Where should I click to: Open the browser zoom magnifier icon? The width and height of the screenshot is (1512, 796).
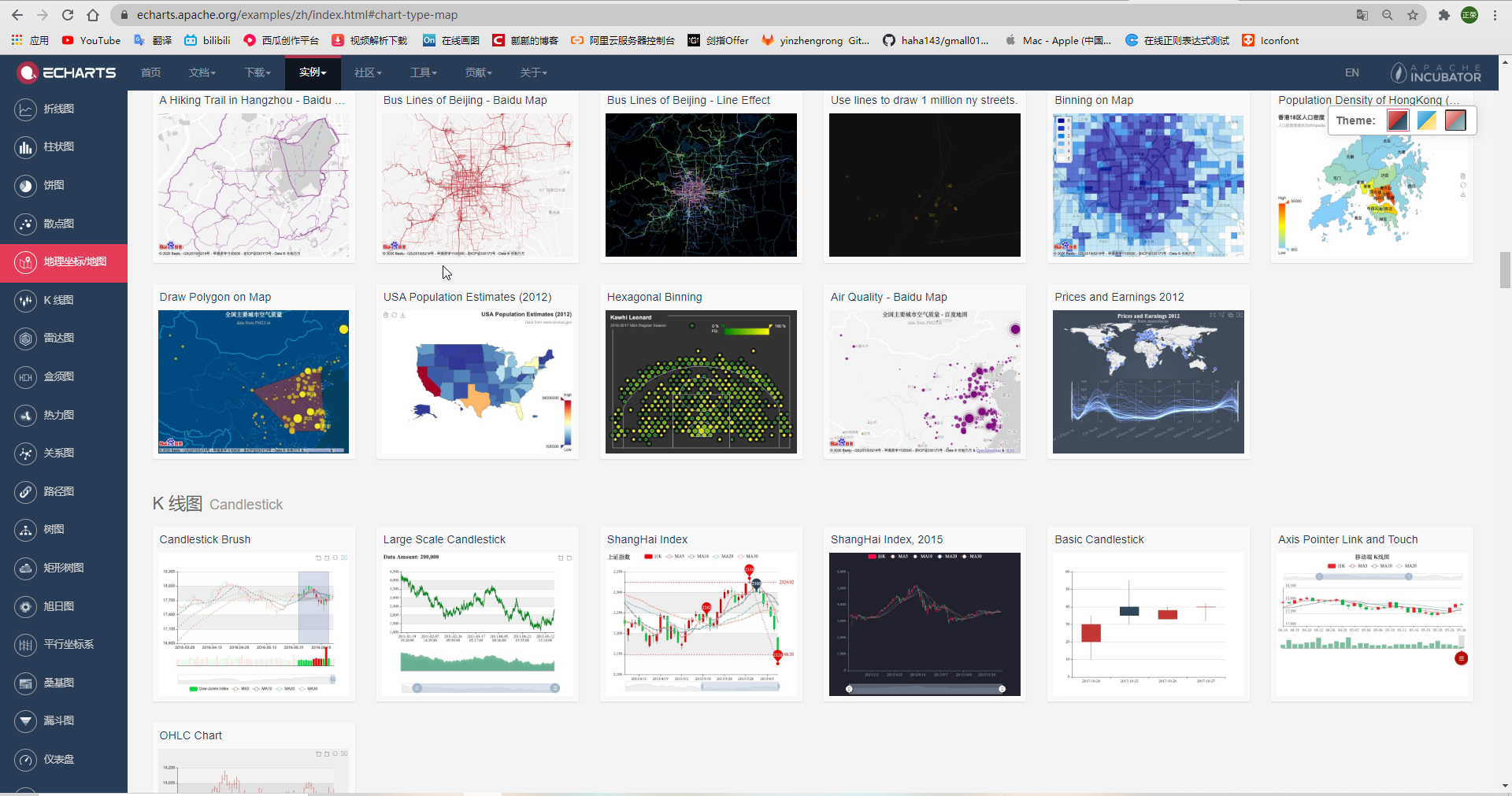pyautogui.click(x=1388, y=15)
